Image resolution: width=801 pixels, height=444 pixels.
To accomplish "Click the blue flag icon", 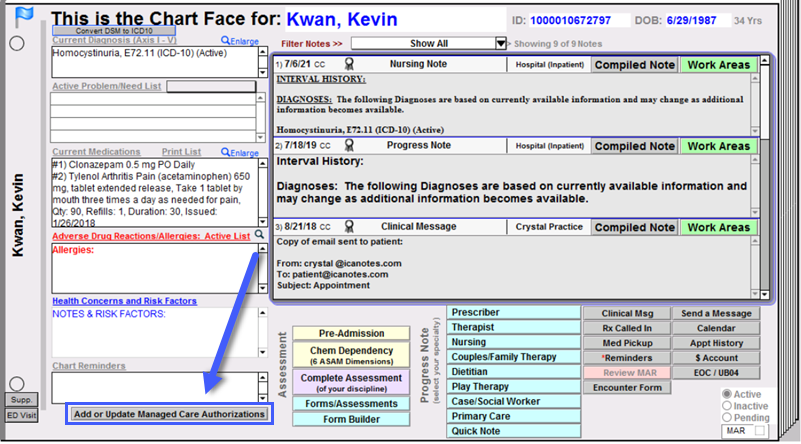I will click(24, 17).
